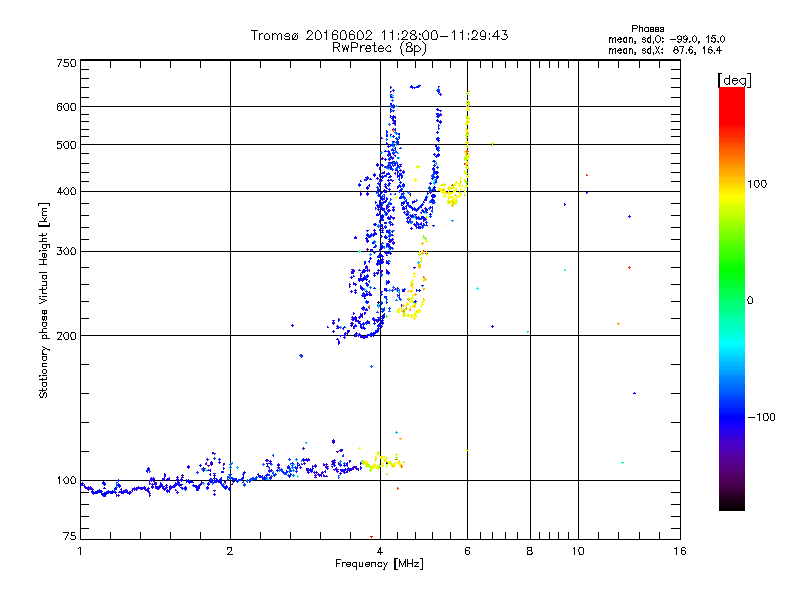
Task: Click the 'Frequency [MHz]' axis title
Action: (379, 564)
